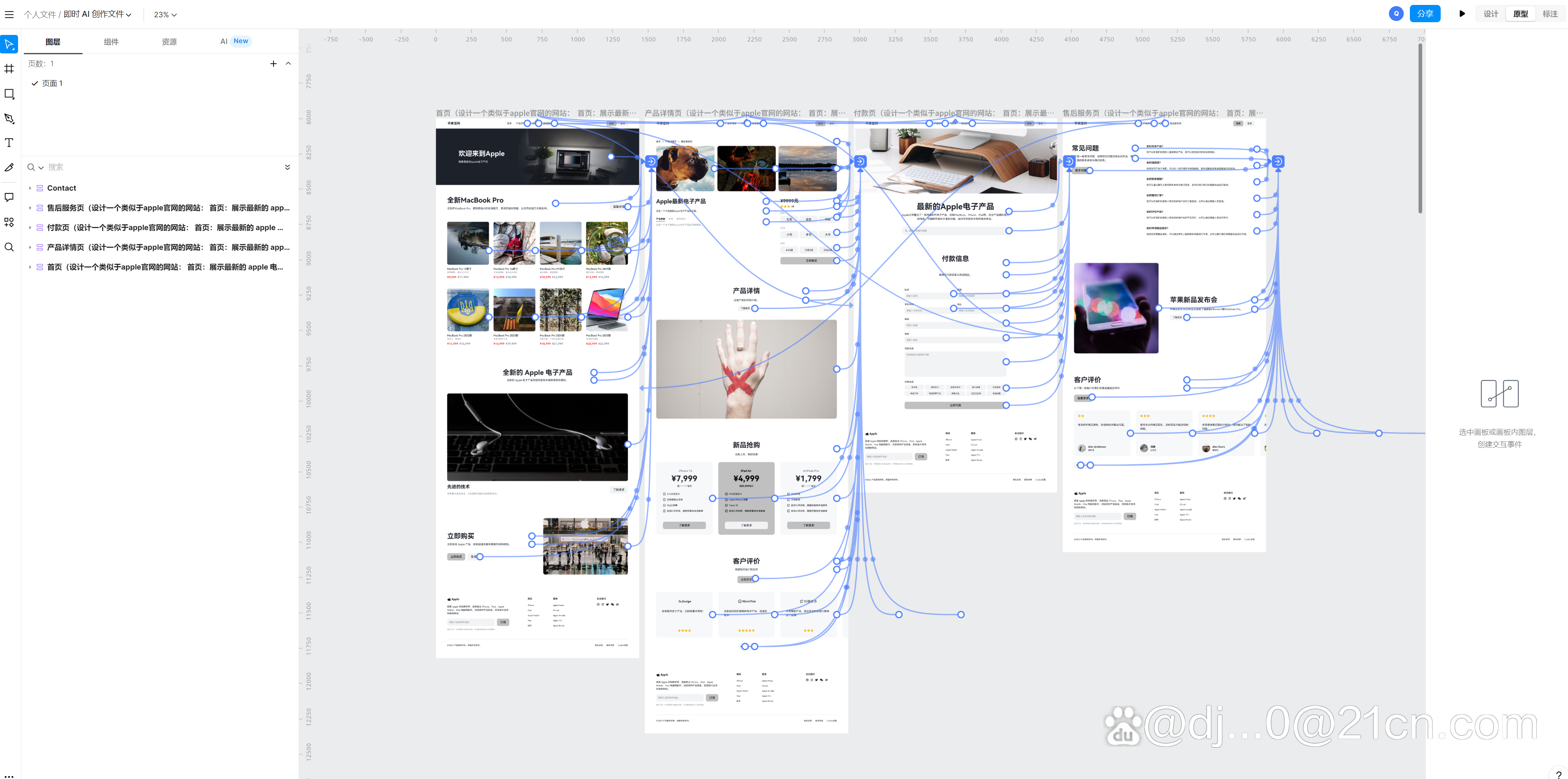This screenshot has width=1568, height=779.
Task: Click the search icon in left toolbar
Action: [x=9, y=247]
